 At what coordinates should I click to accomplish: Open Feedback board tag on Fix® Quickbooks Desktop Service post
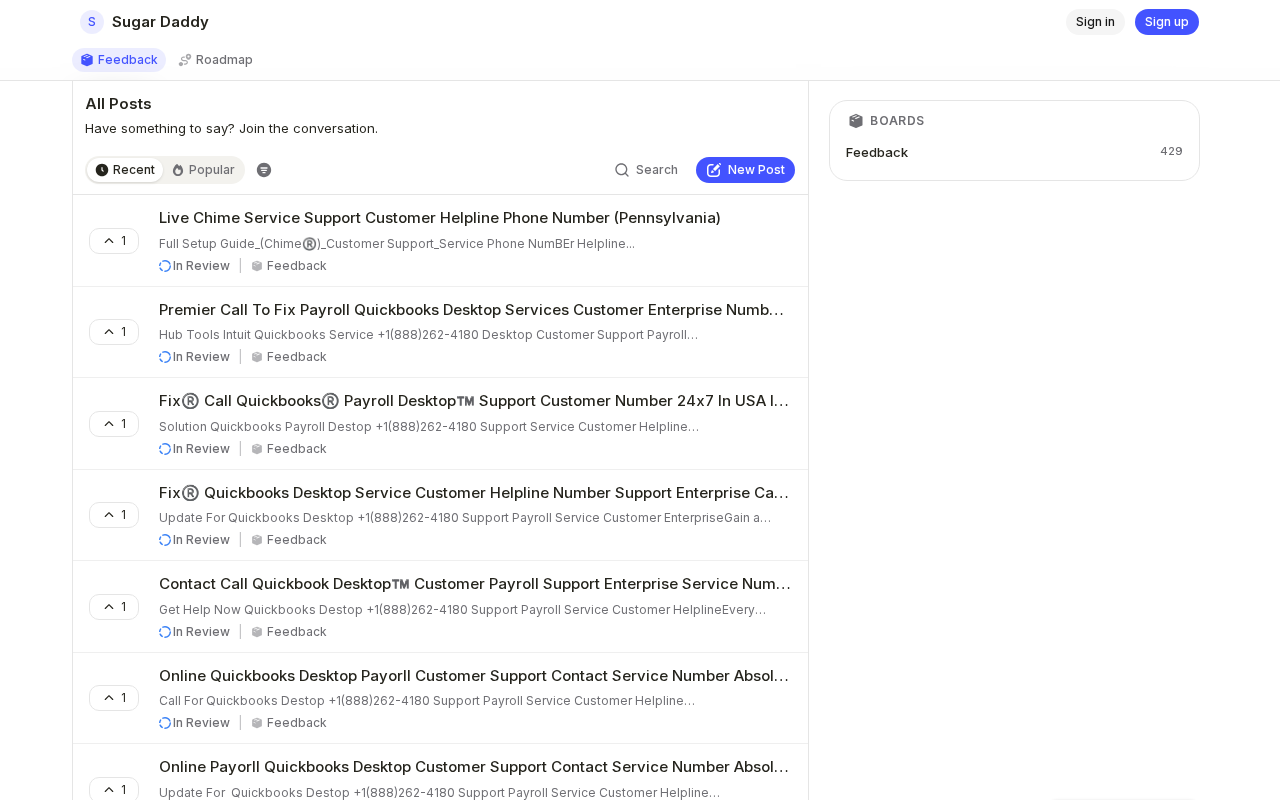[289, 540]
